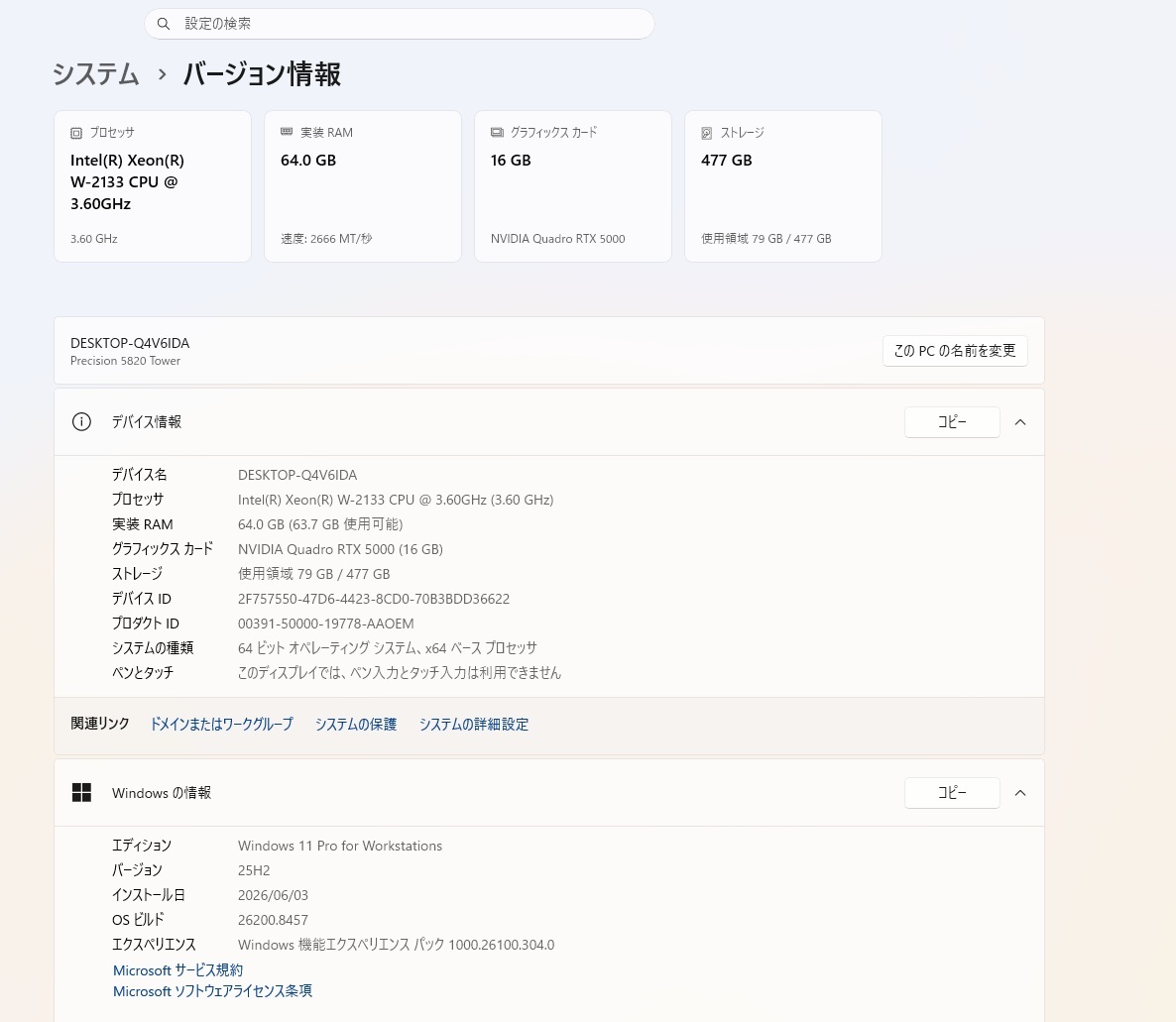Image resolution: width=1176 pixels, height=1022 pixels.
Task: Open Microsoft サービス規約 link
Action: tap(177, 970)
